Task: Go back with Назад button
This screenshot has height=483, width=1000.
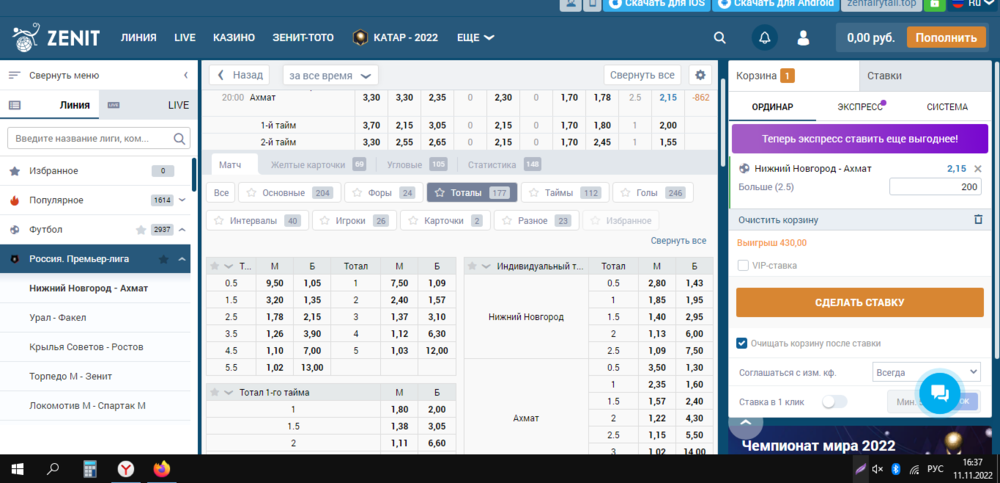Action: pyautogui.click(x=239, y=75)
